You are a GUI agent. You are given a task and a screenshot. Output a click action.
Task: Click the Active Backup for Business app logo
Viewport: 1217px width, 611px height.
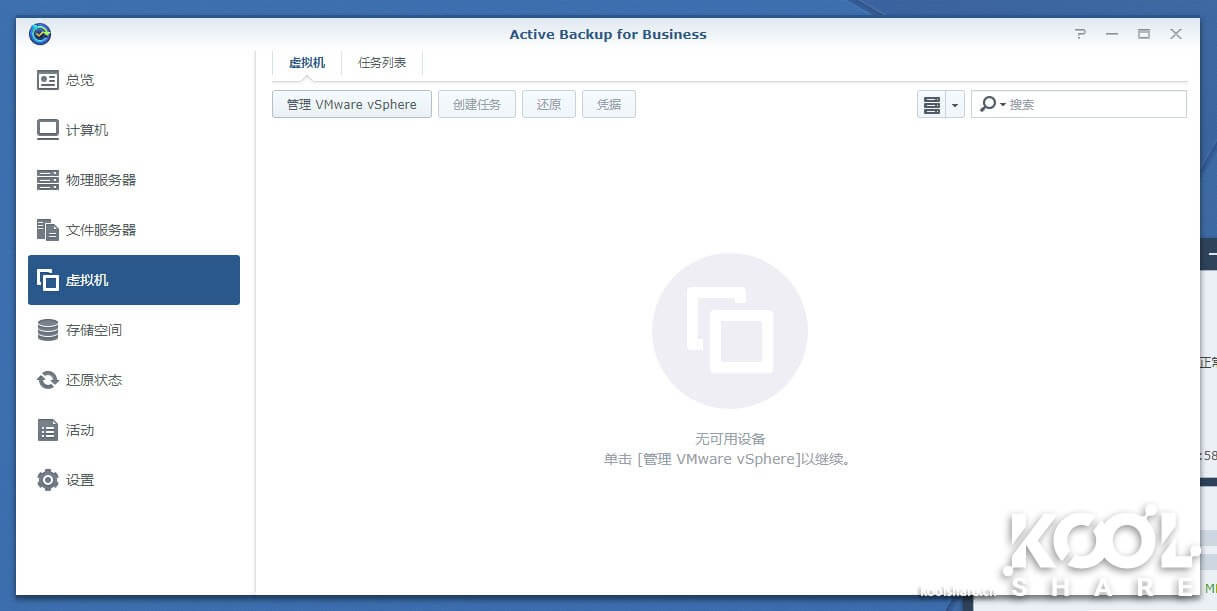(x=40, y=34)
